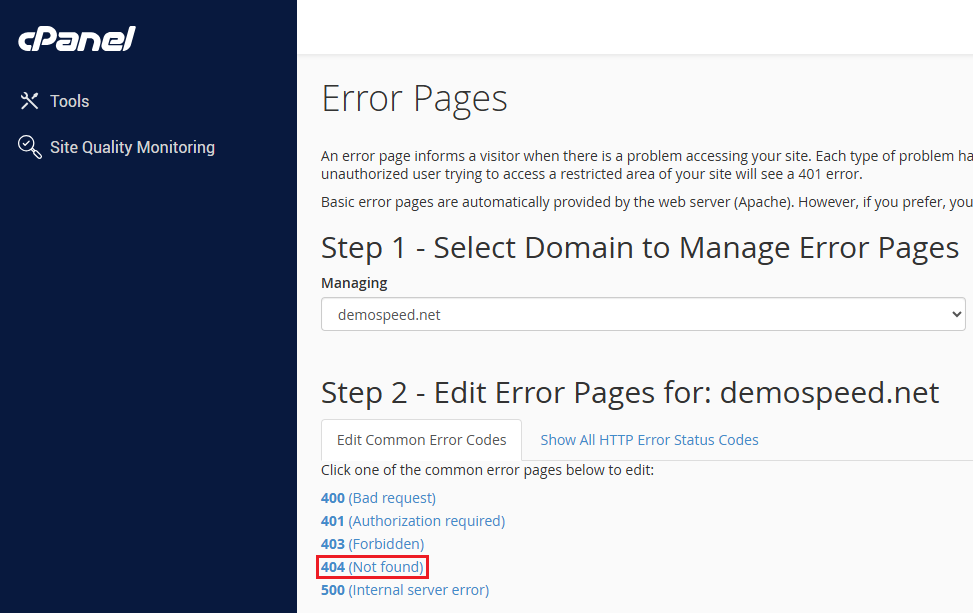Click the Step 1 Select Domain heading
973x613 pixels.
pos(639,247)
